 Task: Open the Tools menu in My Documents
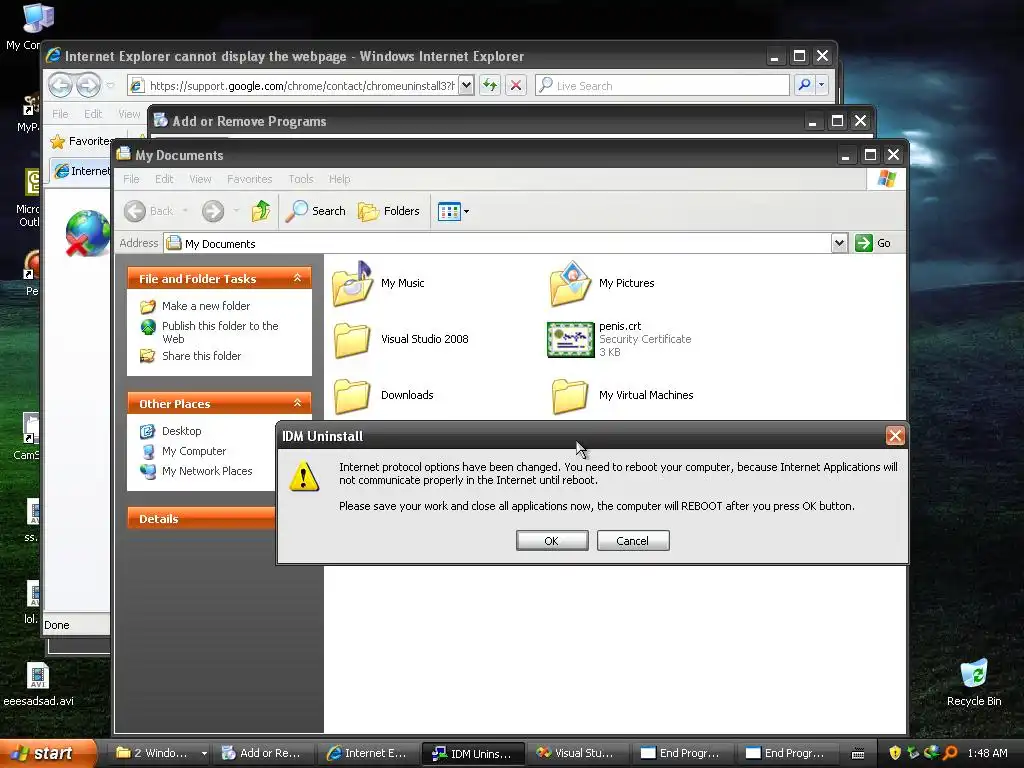tap(301, 179)
